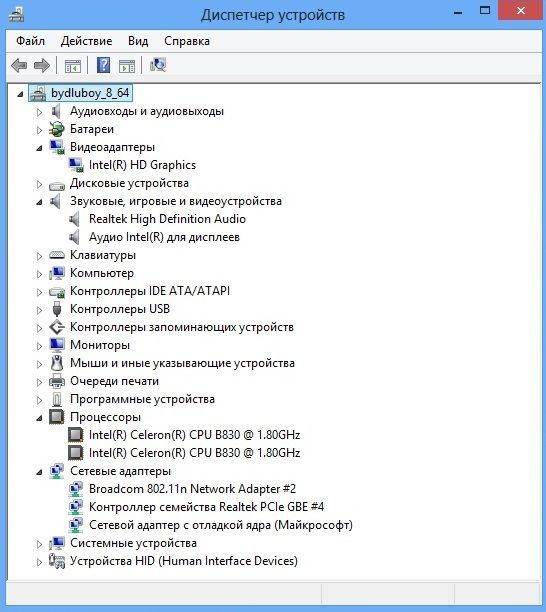
Task: Click the speaker icon beside Аудиовходы и аудиовыходы
Action: 57,112
